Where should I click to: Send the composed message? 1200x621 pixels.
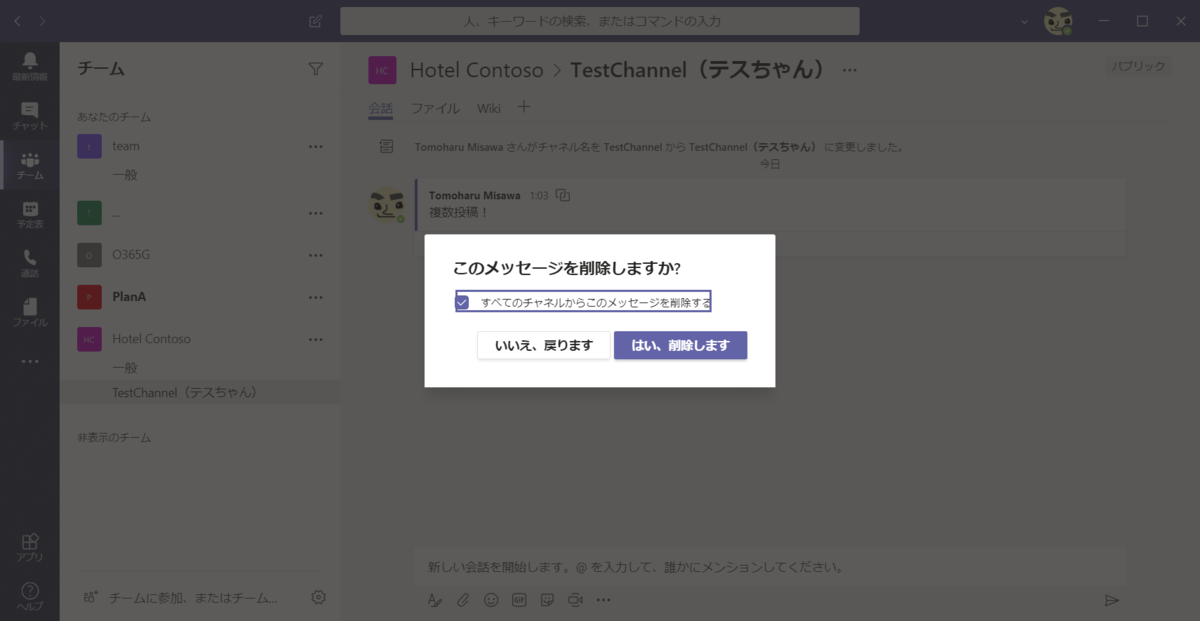[x=1112, y=600]
